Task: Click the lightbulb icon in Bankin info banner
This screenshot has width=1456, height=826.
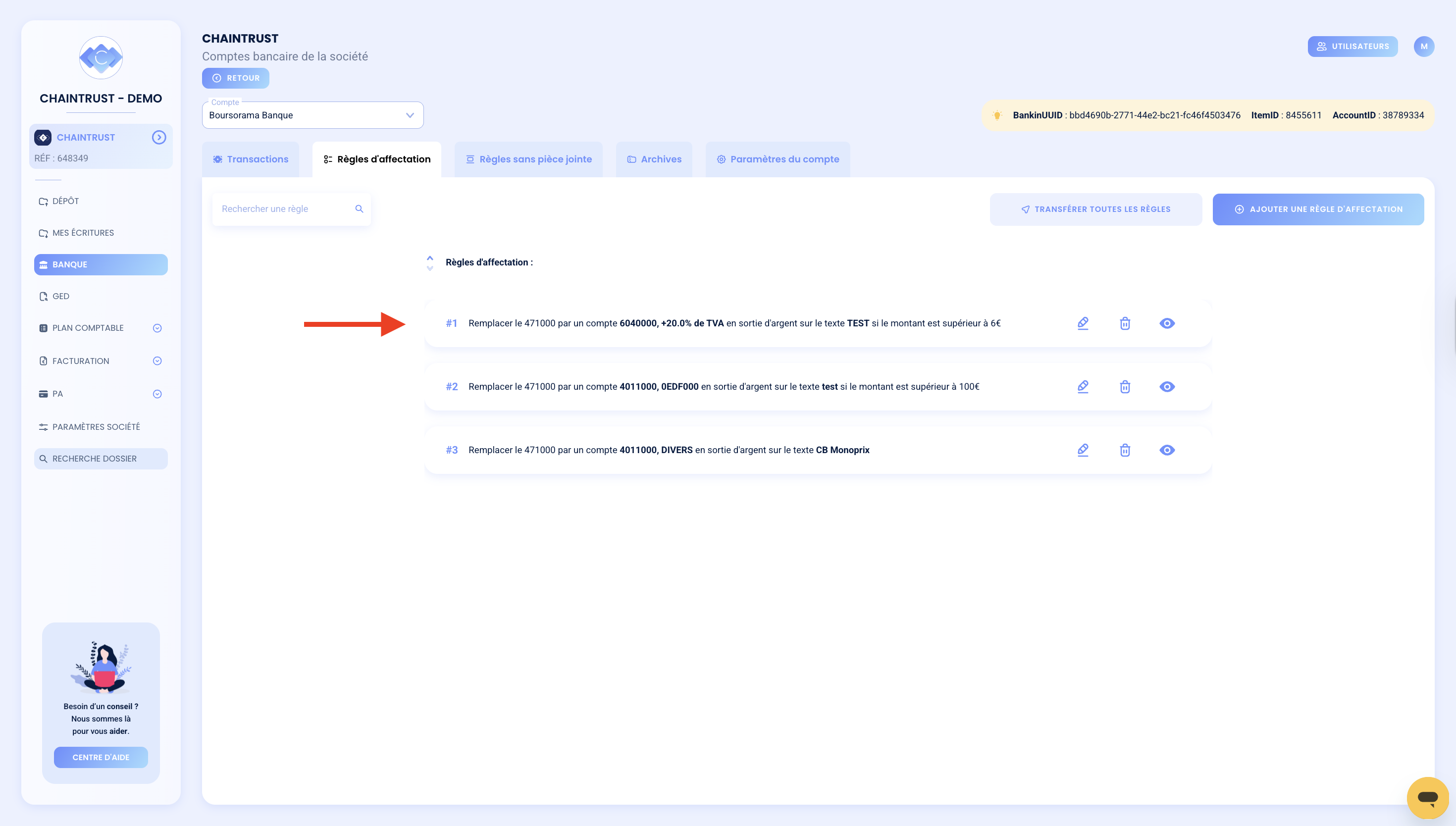Action: click(997, 115)
